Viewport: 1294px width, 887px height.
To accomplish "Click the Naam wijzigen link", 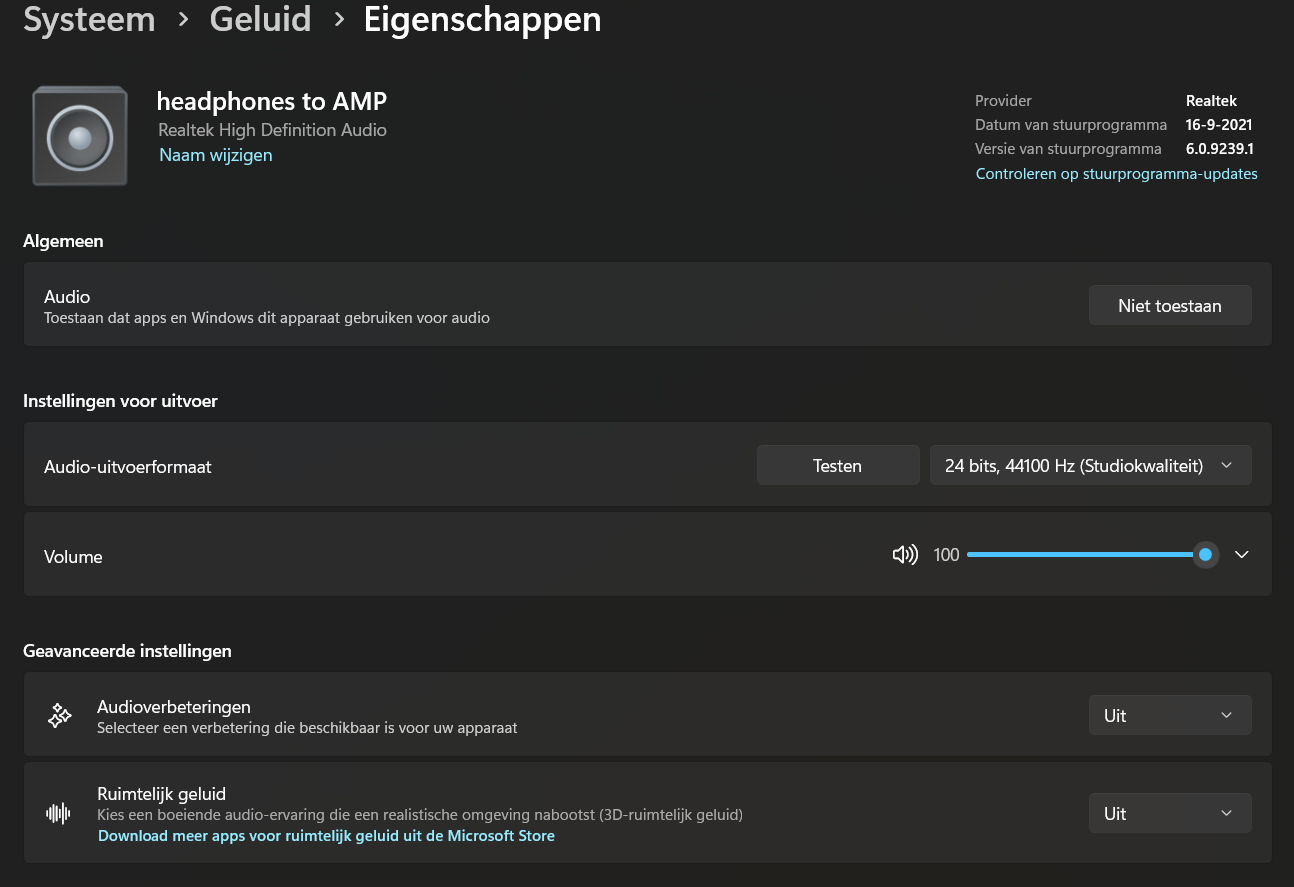I will [216, 155].
